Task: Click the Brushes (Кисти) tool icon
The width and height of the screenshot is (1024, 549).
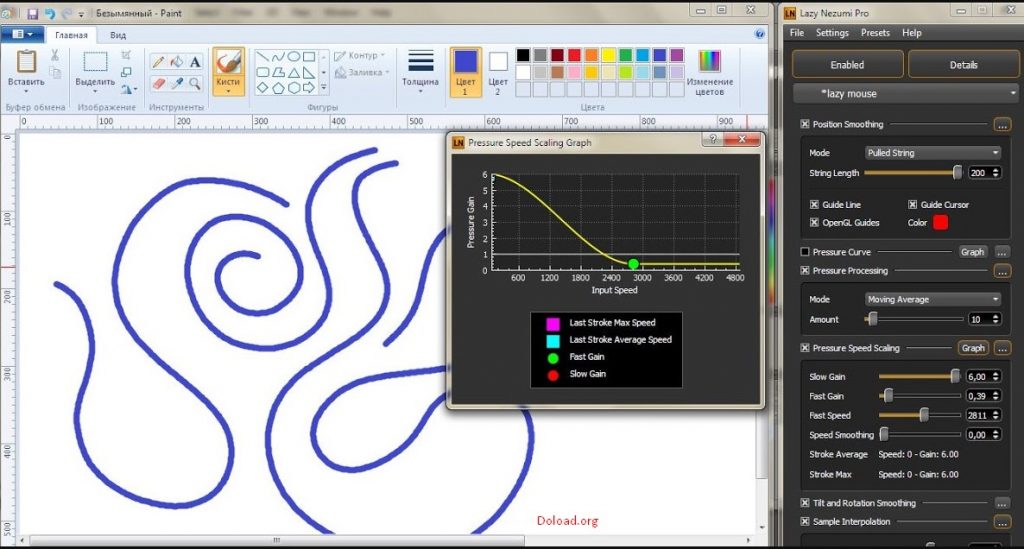Action: [228, 63]
